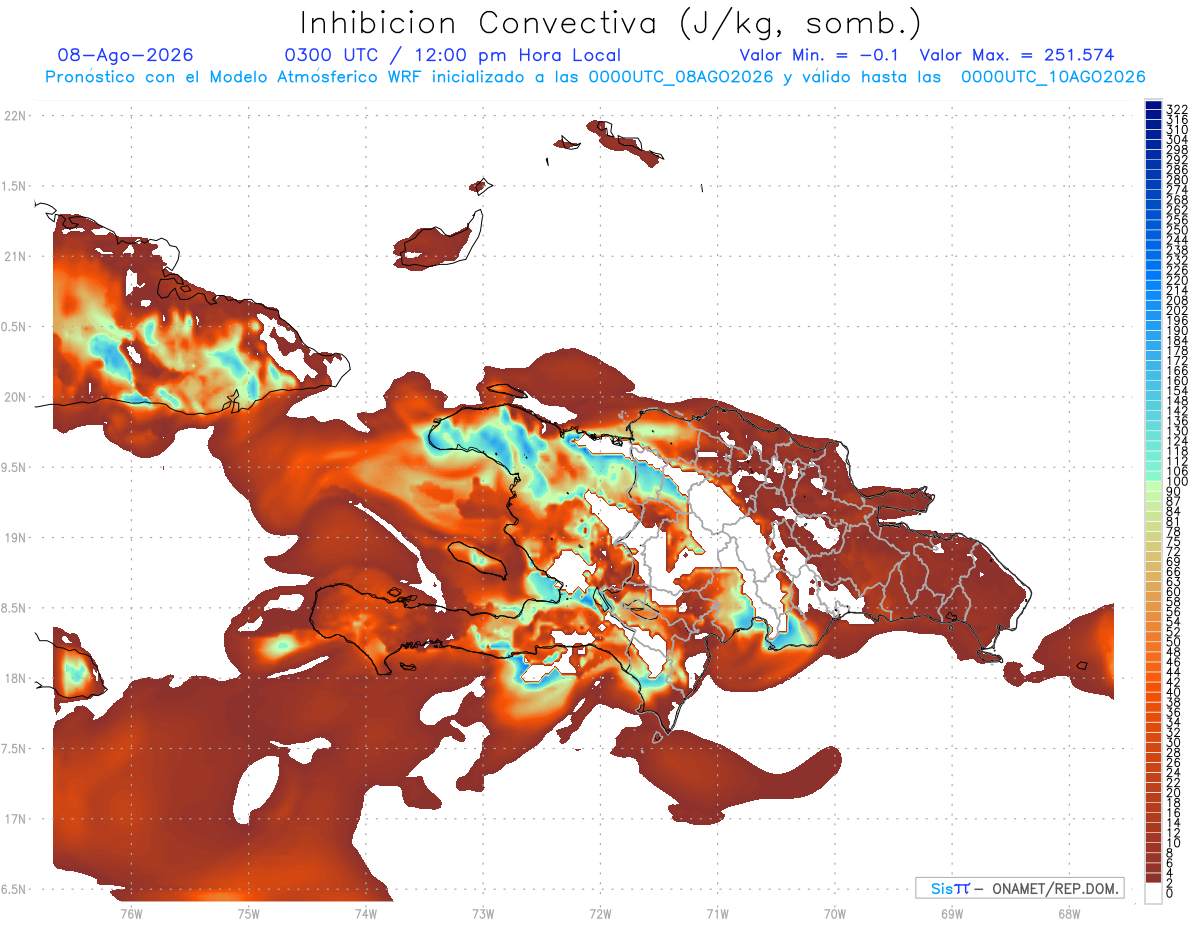Screen dimensions: 1200x927
Task: Click the cropped "6.5N" latitude label
Action: [14, 890]
